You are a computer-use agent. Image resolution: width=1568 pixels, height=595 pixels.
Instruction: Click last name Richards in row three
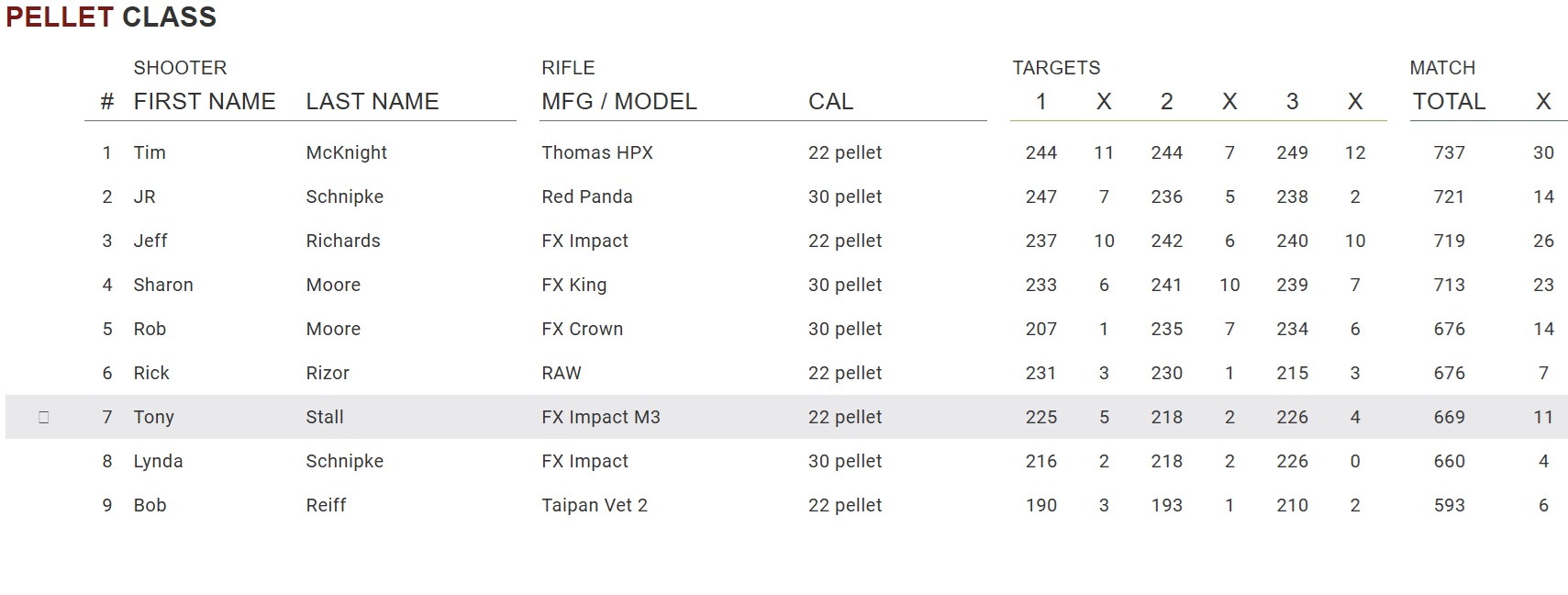[343, 241]
